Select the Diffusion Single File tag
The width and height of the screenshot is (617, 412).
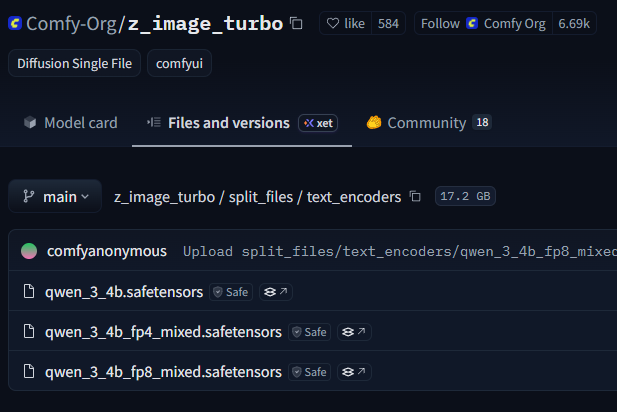[x=74, y=63]
